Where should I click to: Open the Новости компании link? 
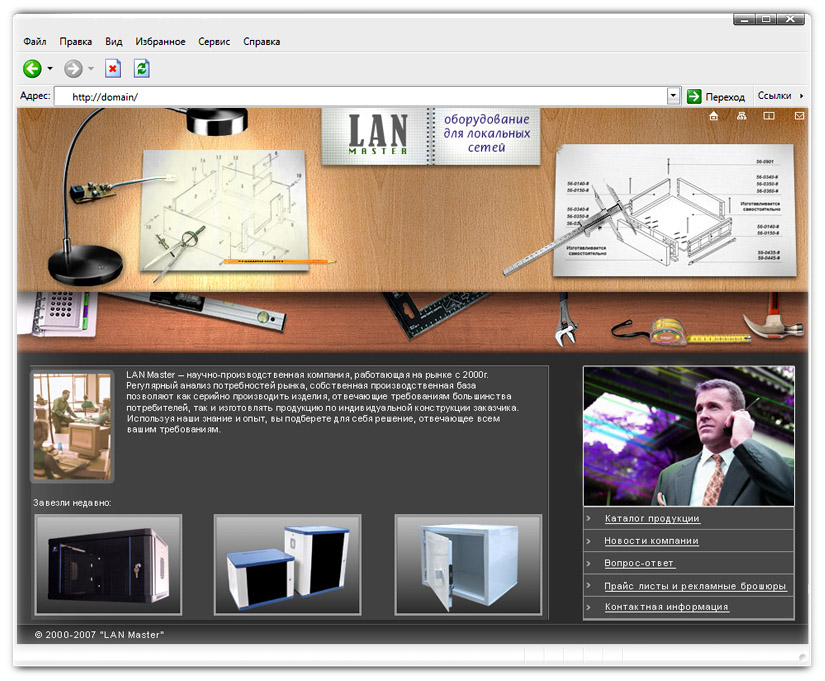[x=651, y=541]
